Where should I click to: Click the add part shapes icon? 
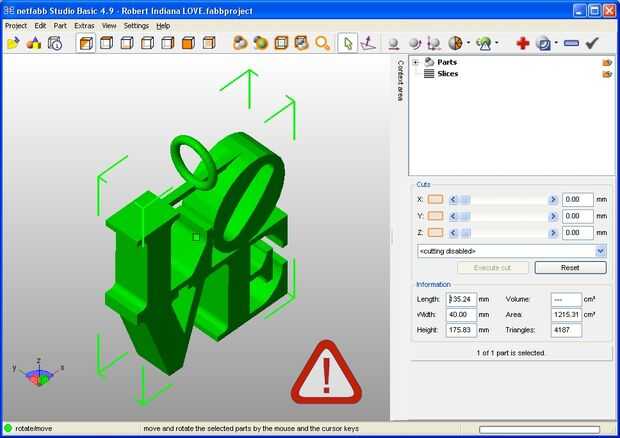click(34, 43)
